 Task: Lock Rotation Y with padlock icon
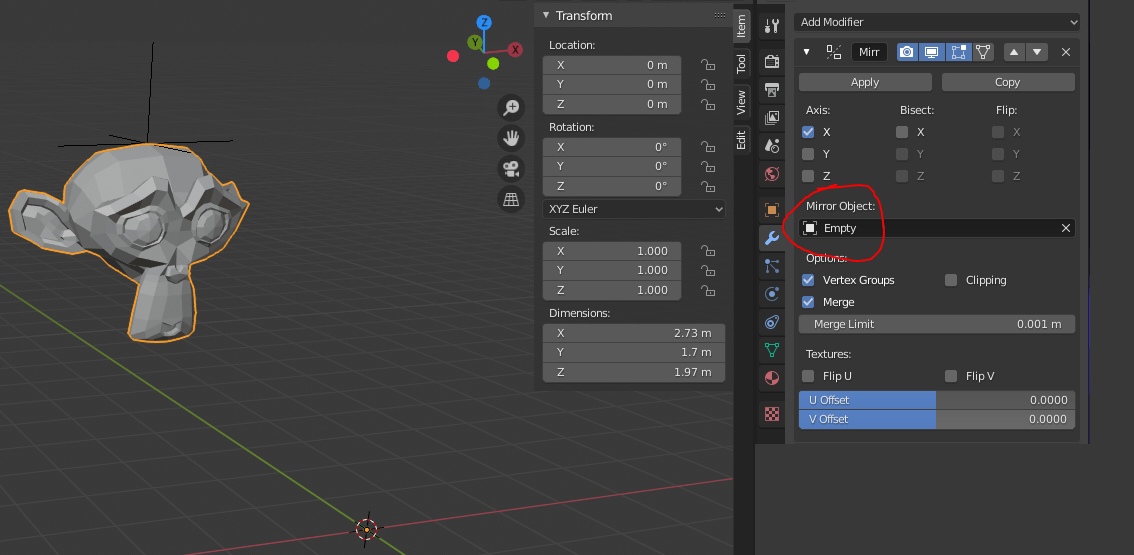[707, 166]
